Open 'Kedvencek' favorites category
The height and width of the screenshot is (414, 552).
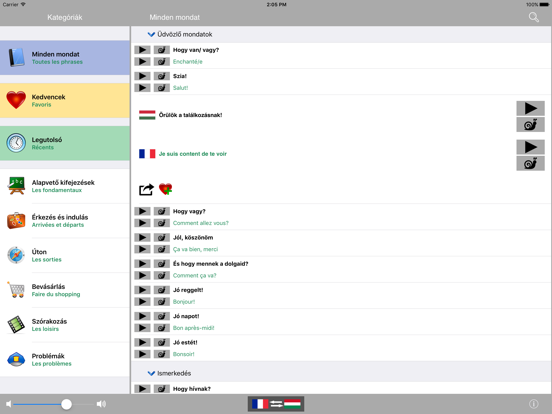(x=65, y=100)
